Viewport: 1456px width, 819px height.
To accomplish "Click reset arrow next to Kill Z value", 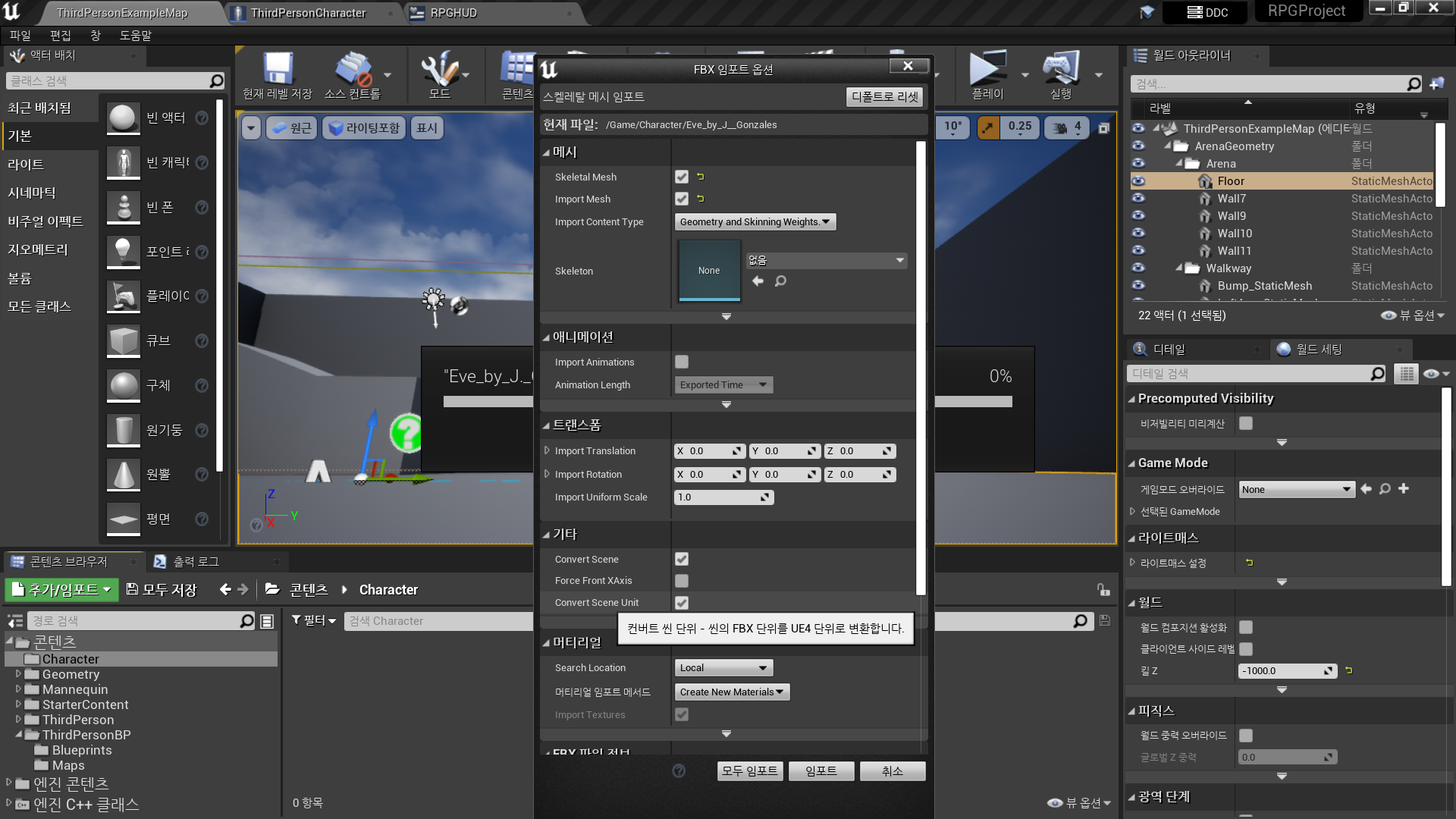I will click(x=1348, y=670).
